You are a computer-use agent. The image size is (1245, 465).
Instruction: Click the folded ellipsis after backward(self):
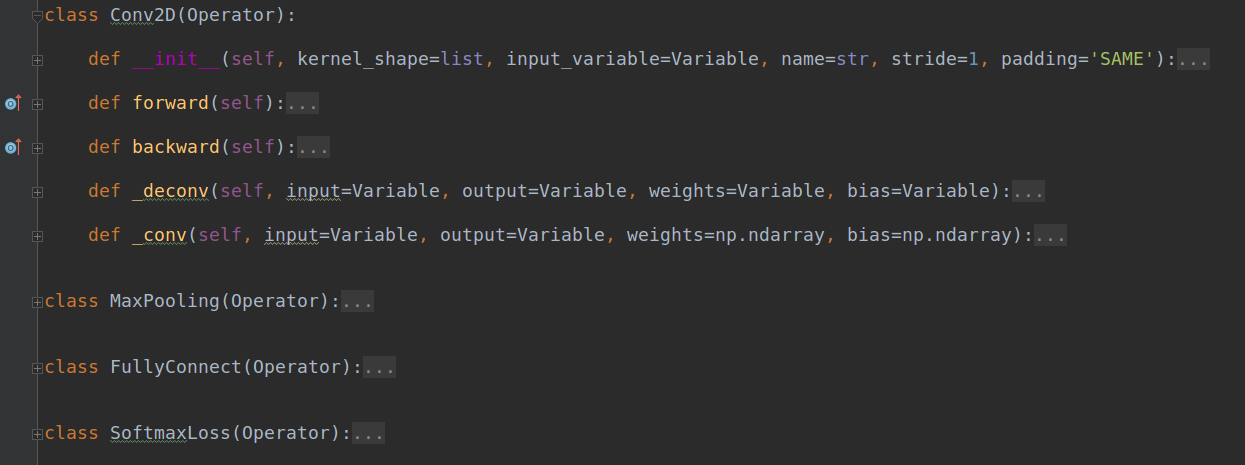(x=313, y=147)
